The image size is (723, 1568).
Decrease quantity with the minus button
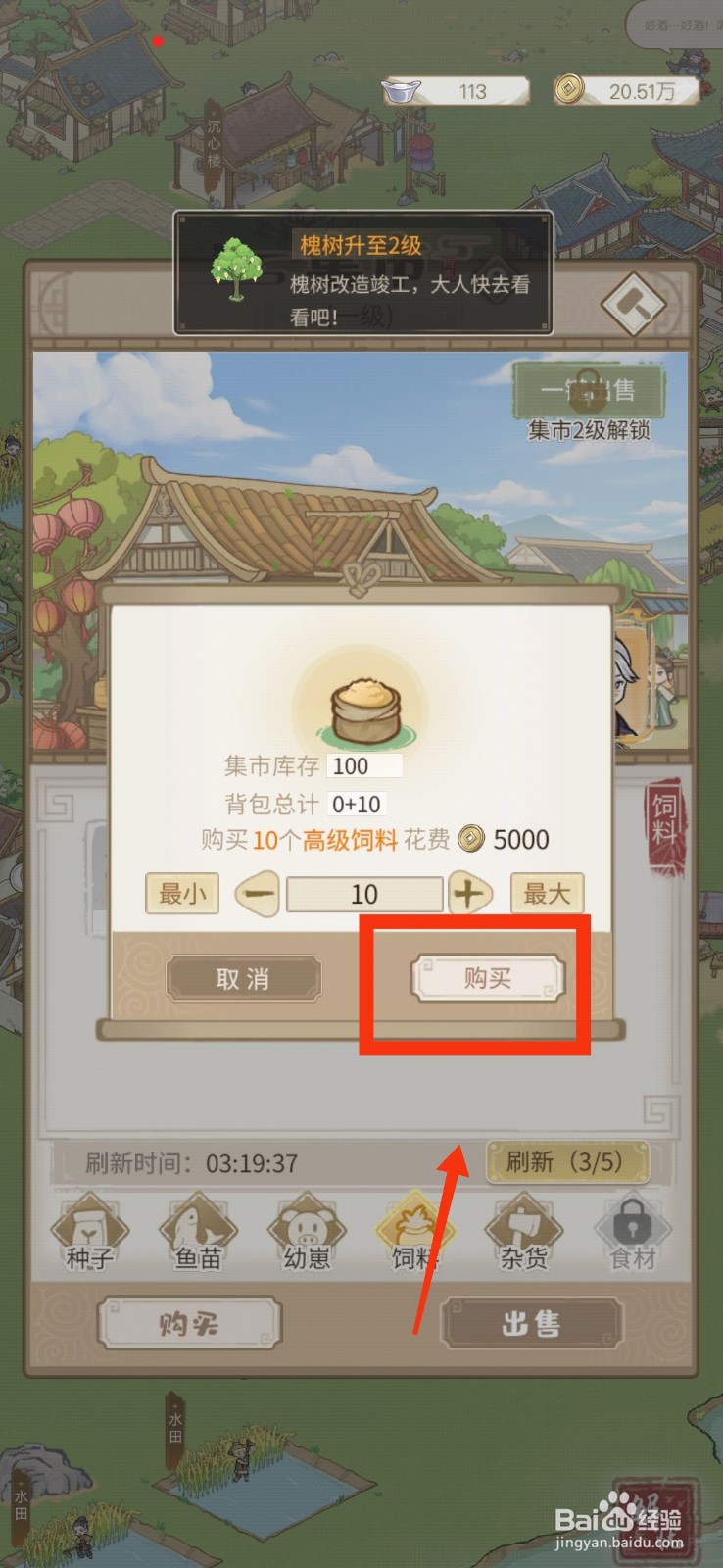[258, 894]
